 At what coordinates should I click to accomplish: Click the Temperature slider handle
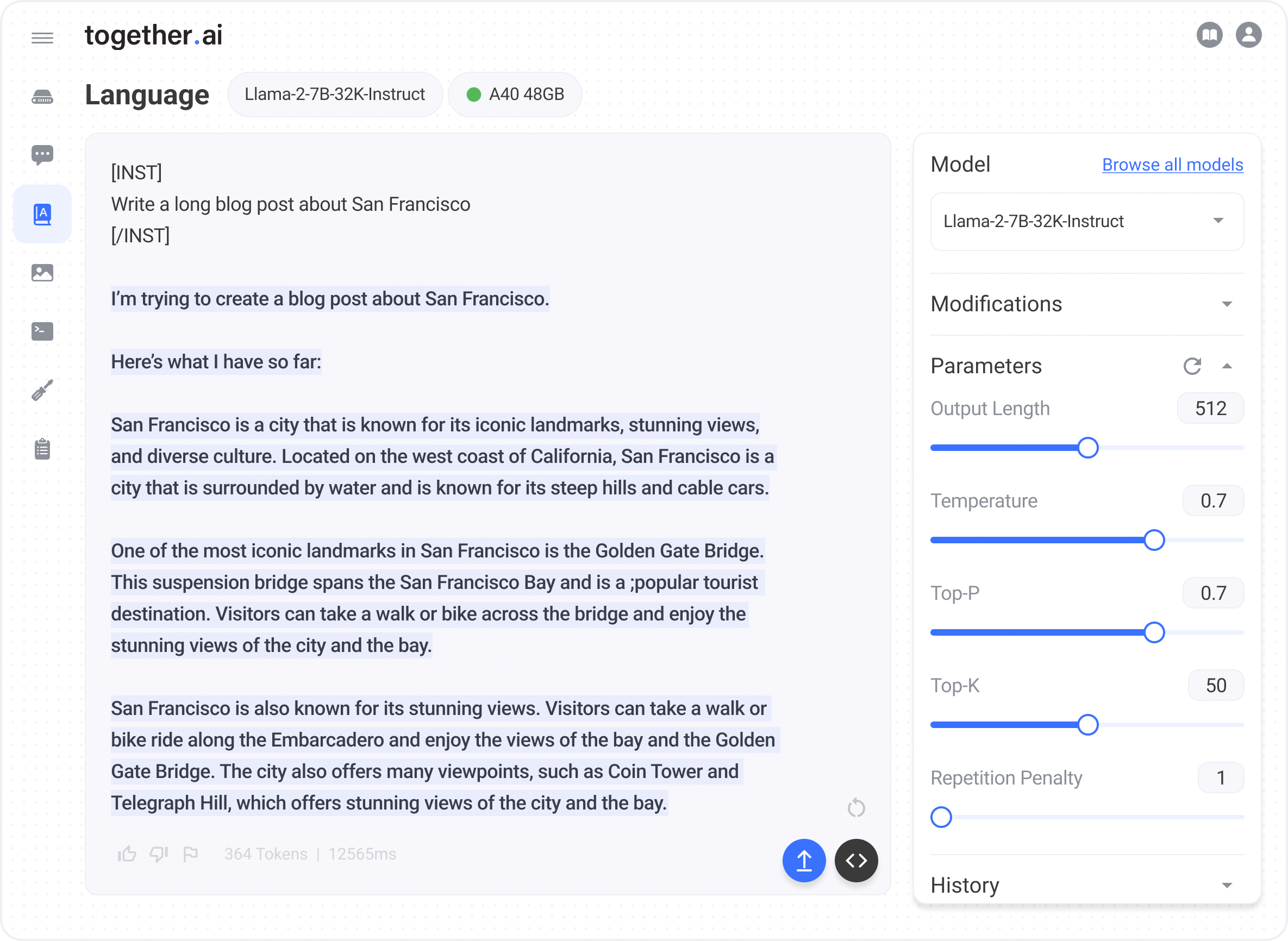pos(1154,540)
